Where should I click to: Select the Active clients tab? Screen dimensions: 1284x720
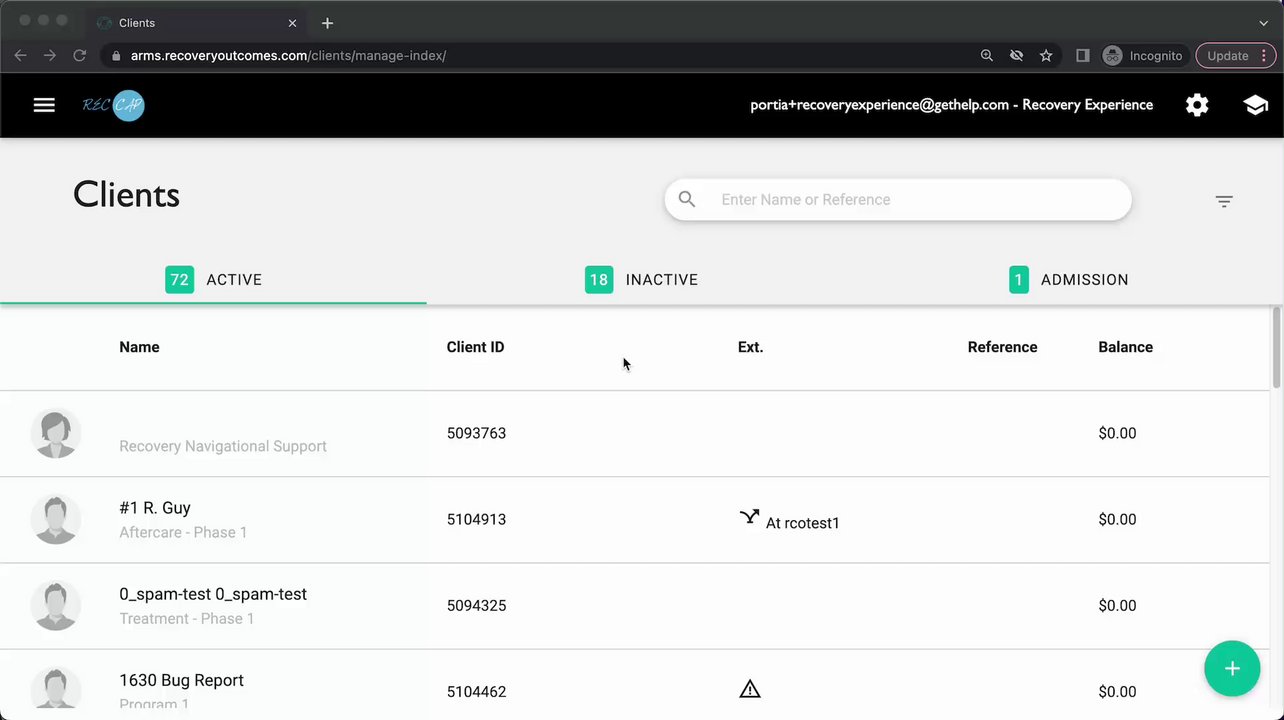click(x=214, y=280)
